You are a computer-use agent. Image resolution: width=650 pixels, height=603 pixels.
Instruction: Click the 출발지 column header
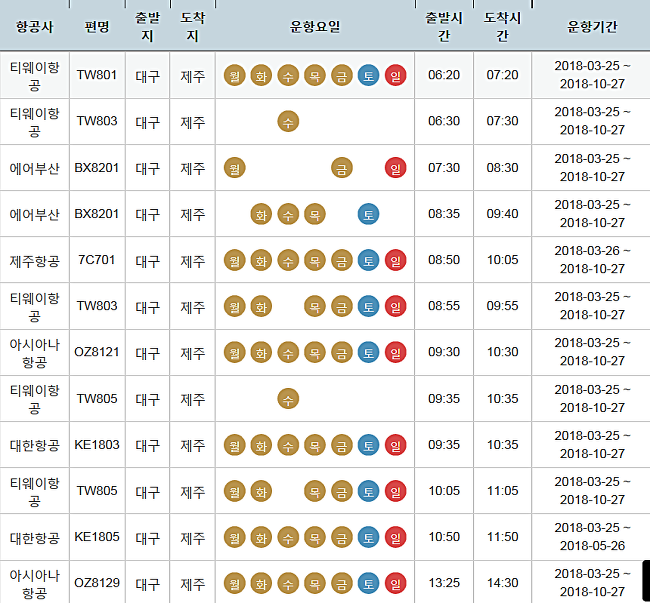[x=148, y=27]
